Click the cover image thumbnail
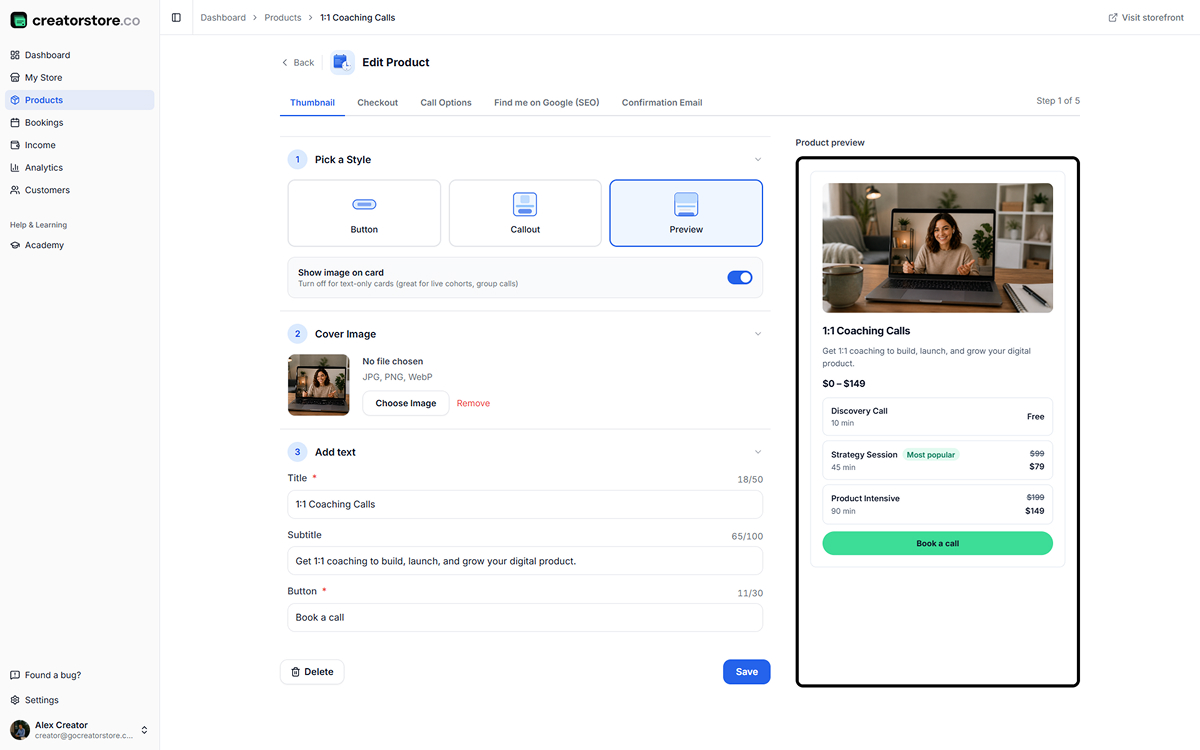Viewport: 1200px width, 750px height. [319, 385]
